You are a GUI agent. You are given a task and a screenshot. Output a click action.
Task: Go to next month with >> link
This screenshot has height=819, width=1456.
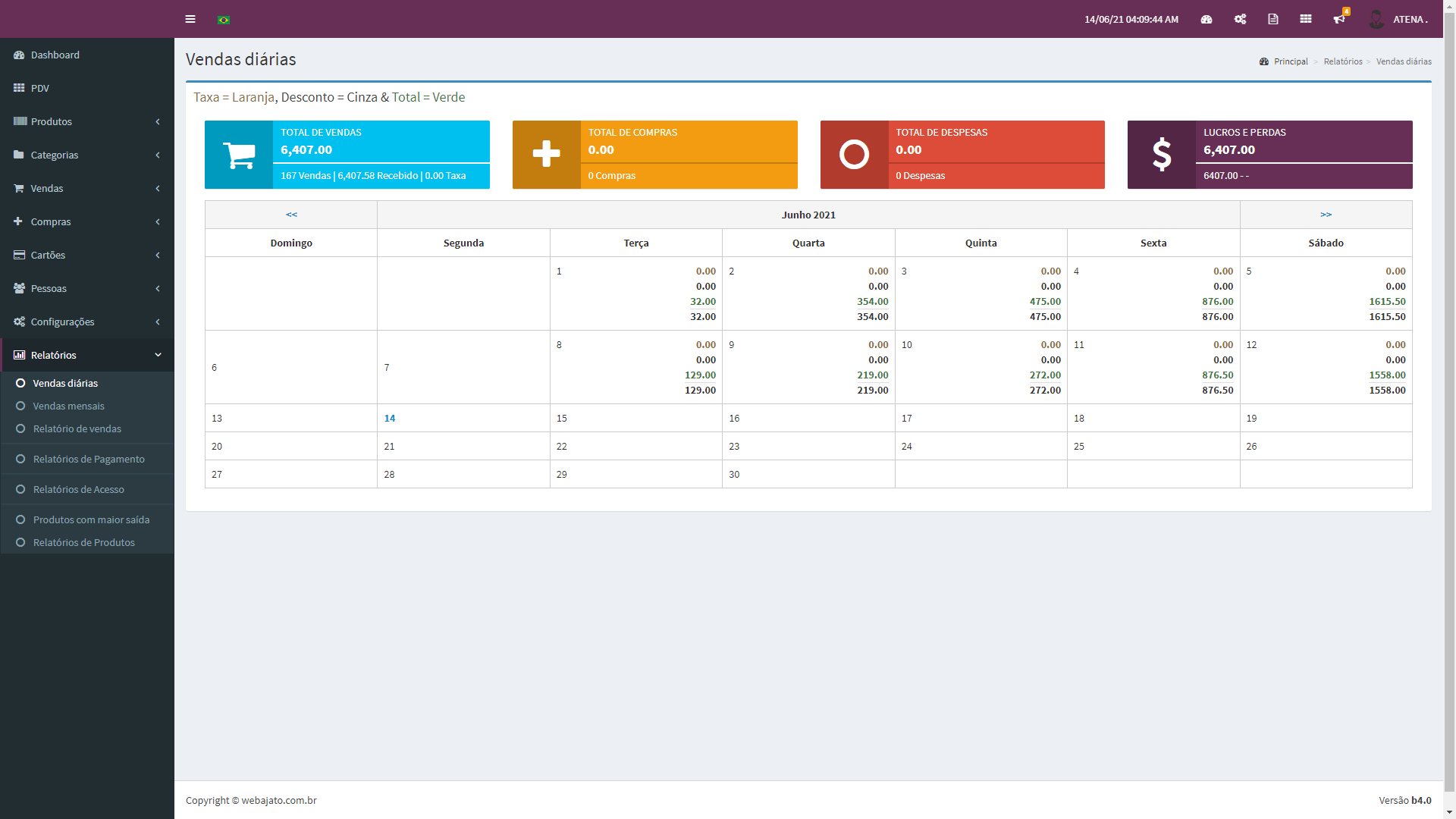click(x=1326, y=215)
